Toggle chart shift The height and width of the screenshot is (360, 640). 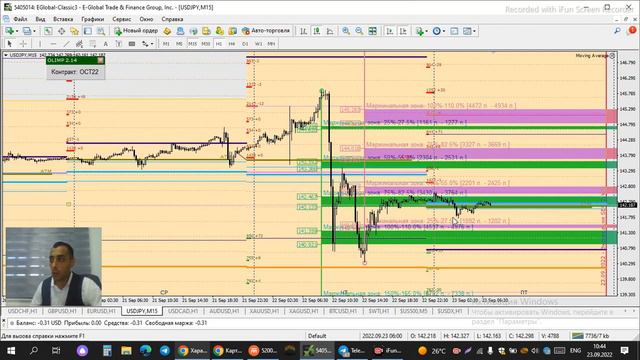pyautogui.click(x=403, y=31)
